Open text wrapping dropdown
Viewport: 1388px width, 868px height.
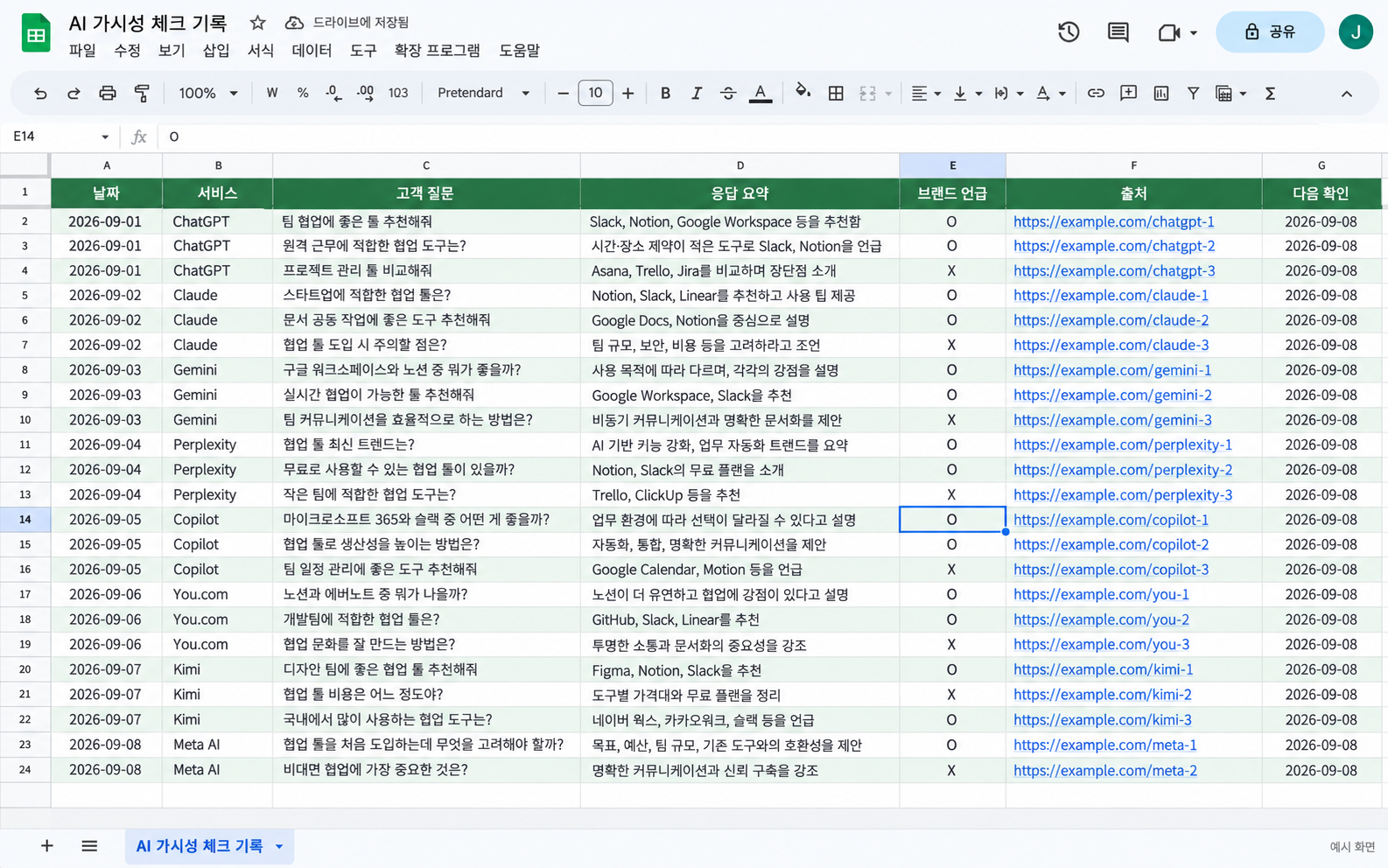[1008, 93]
